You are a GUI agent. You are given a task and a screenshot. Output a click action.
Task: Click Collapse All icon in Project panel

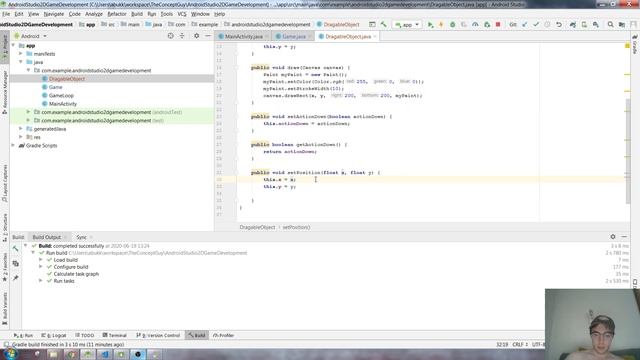point(182,36)
